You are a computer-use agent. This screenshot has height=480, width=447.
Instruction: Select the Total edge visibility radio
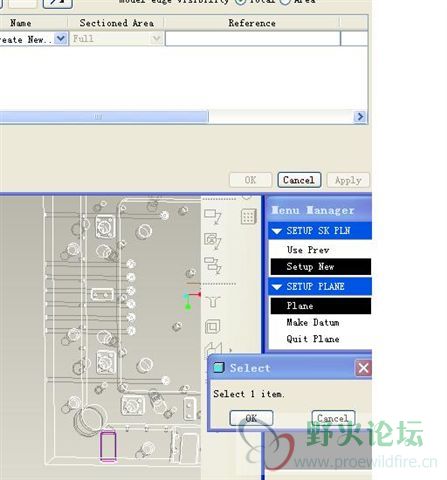pos(240,2)
